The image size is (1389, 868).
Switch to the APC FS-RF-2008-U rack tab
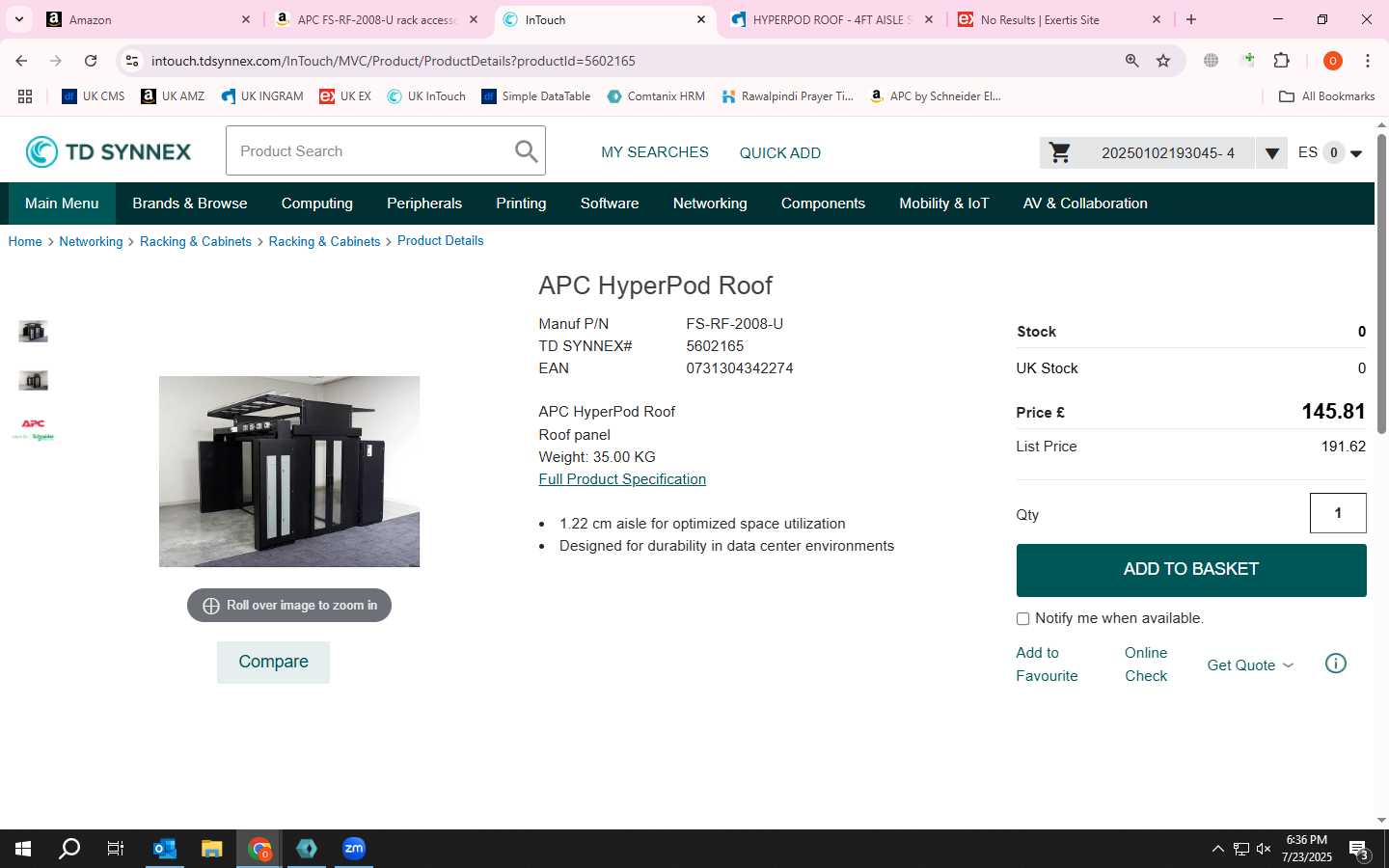tap(376, 19)
